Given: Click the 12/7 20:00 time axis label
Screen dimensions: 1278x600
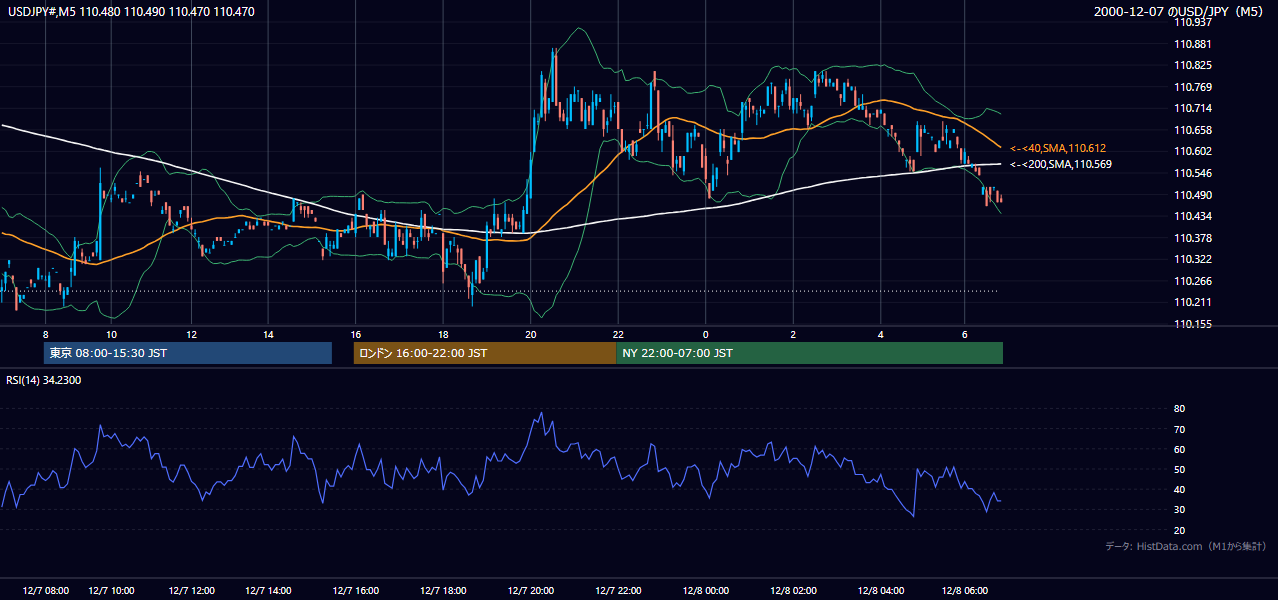Looking at the screenshot, I should pos(532,591).
